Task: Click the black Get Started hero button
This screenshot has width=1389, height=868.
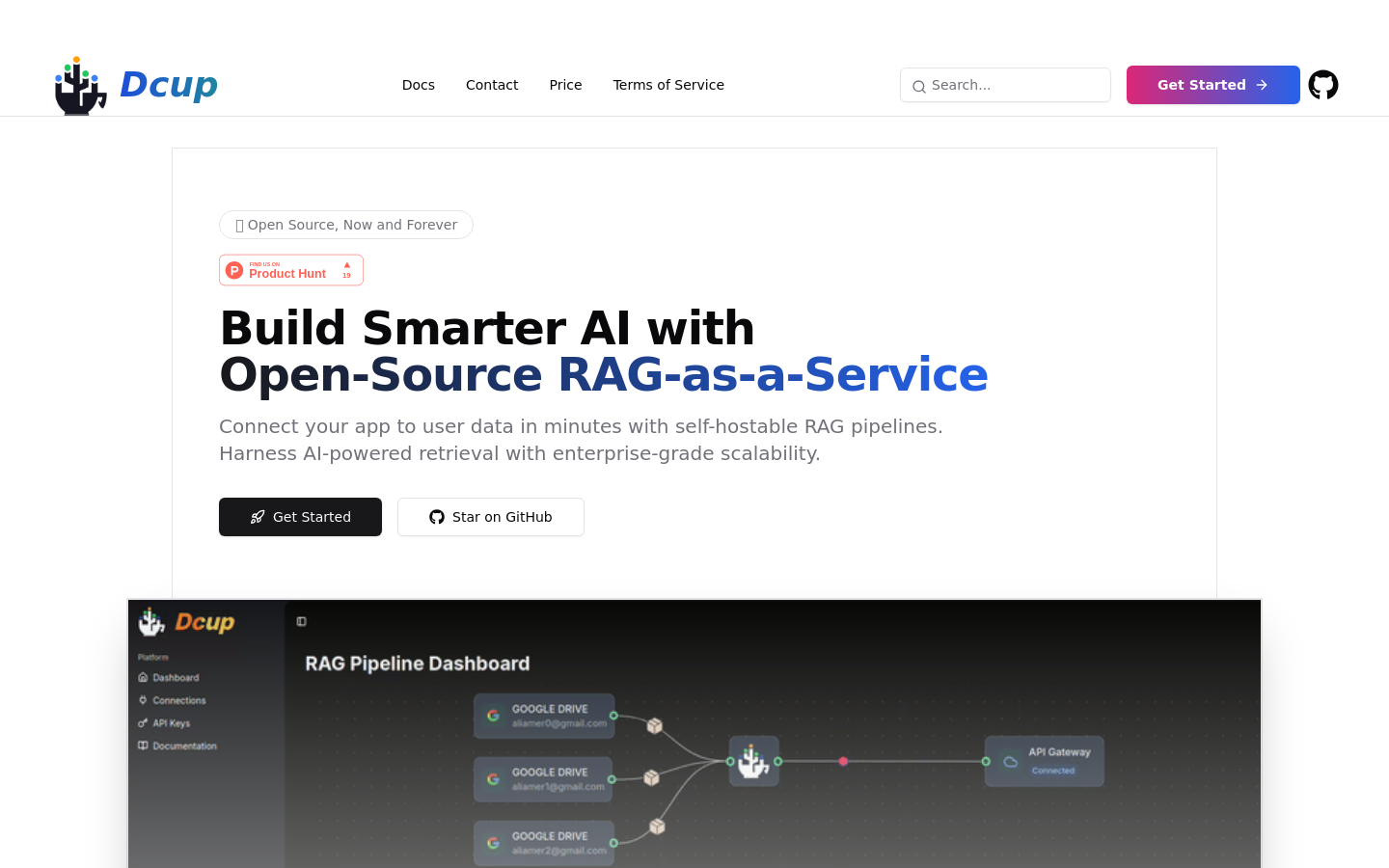Action: point(300,517)
